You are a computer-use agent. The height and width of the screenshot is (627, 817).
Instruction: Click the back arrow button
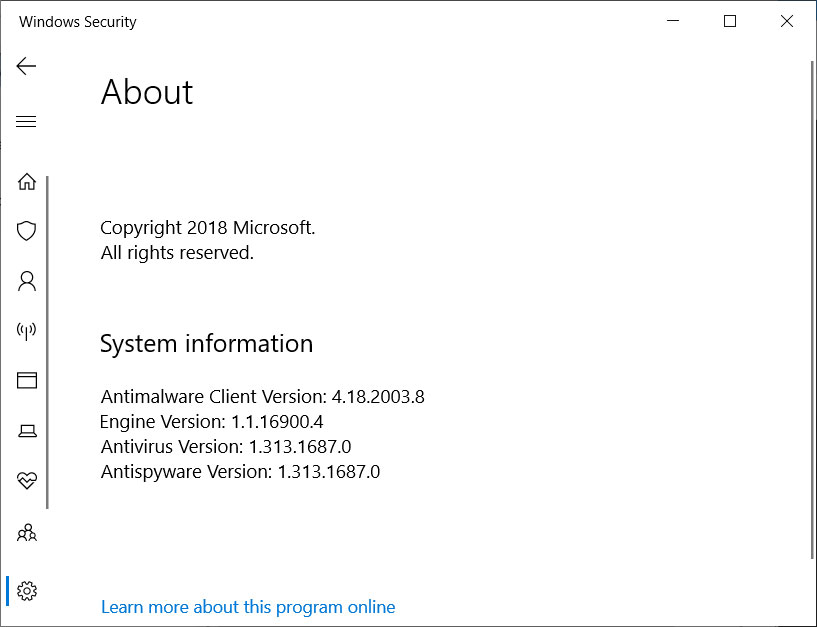[x=26, y=66]
